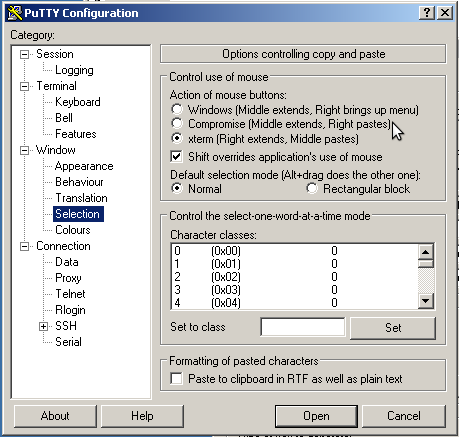Open the Connection category
459x437 pixels.
coord(63,246)
